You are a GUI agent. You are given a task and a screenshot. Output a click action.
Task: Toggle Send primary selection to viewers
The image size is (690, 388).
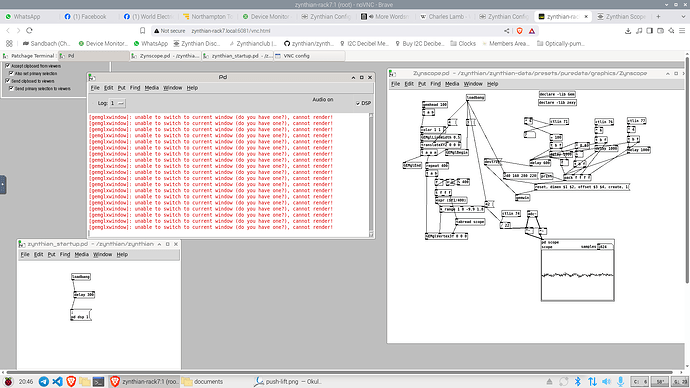(11, 88)
